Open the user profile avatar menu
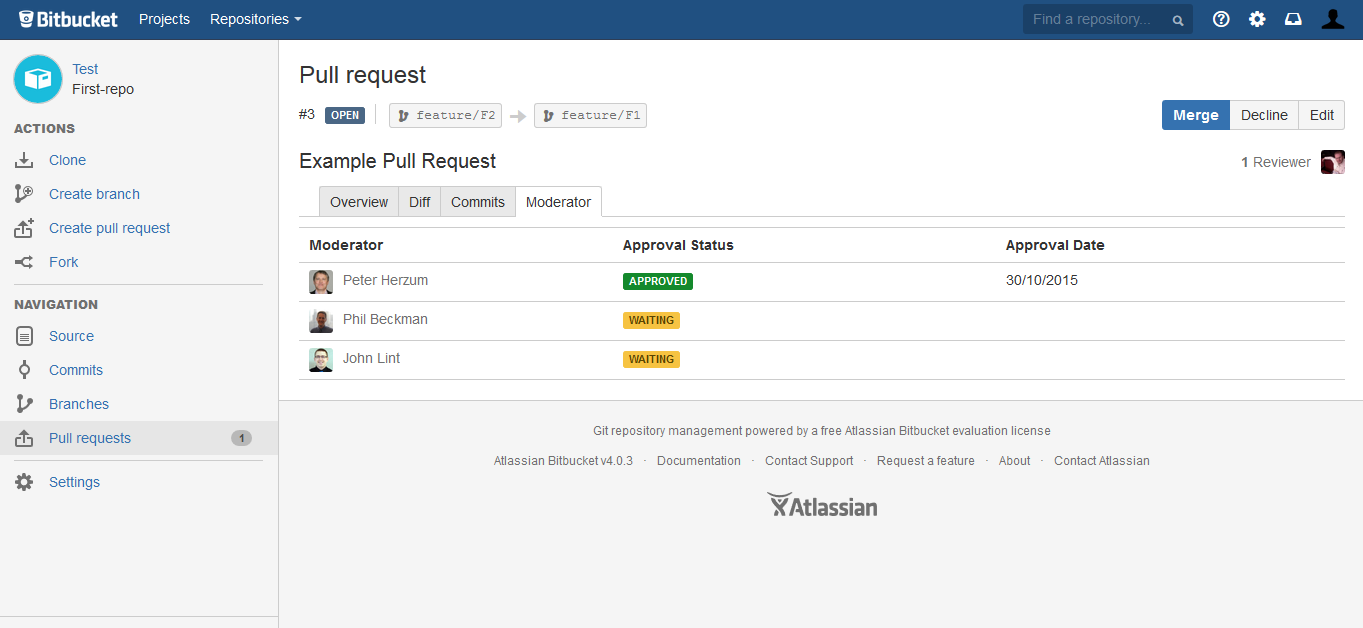This screenshot has height=628, width=1363. click(1332, 19)
